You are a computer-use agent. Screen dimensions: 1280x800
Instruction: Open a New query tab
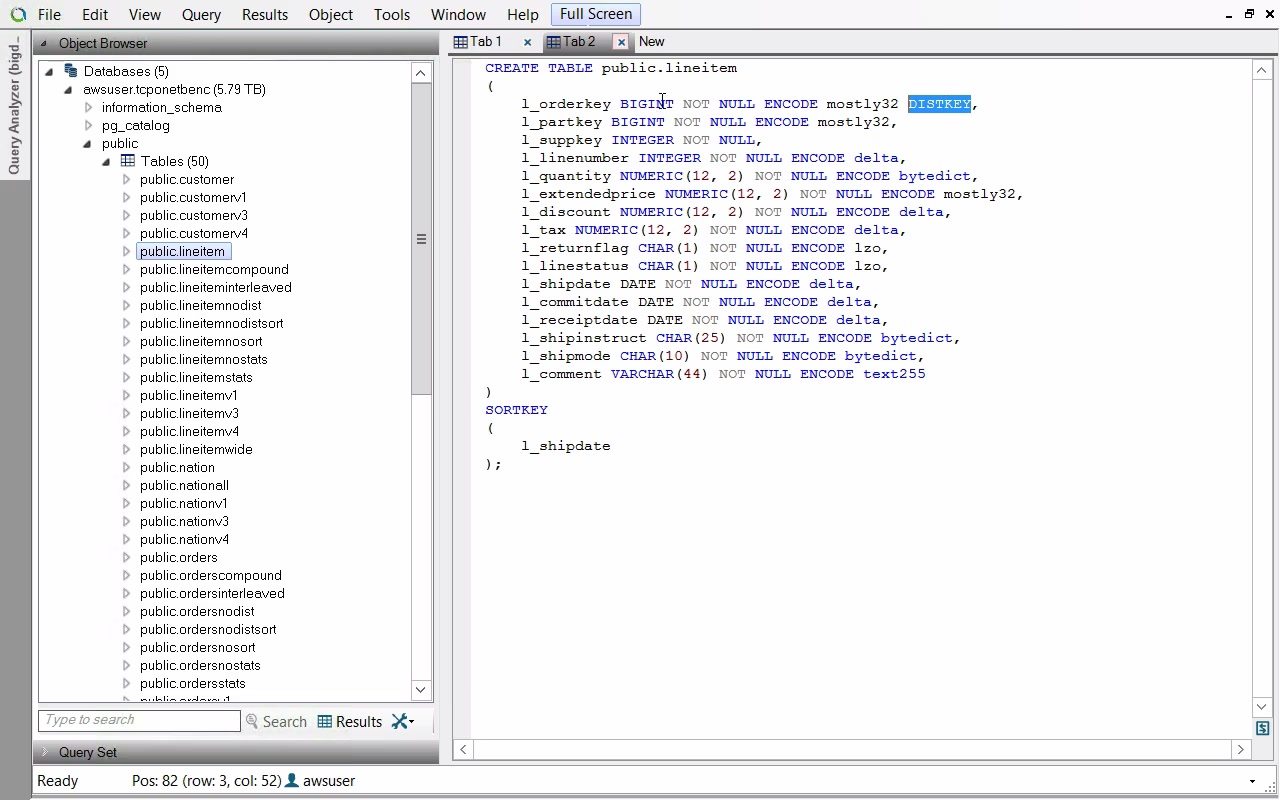651,42
